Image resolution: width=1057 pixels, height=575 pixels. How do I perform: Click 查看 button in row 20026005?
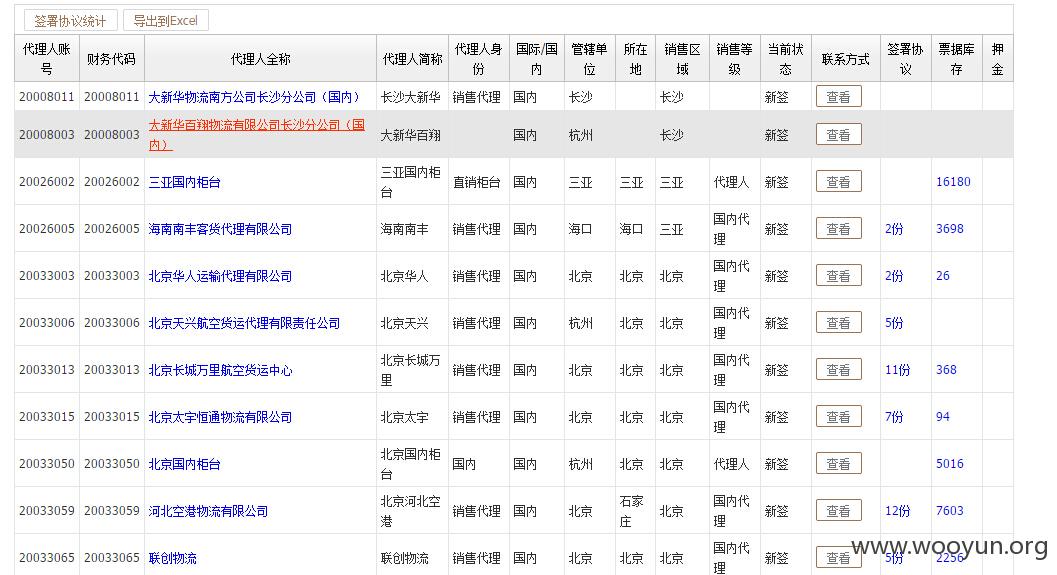(x=839, y=229)
